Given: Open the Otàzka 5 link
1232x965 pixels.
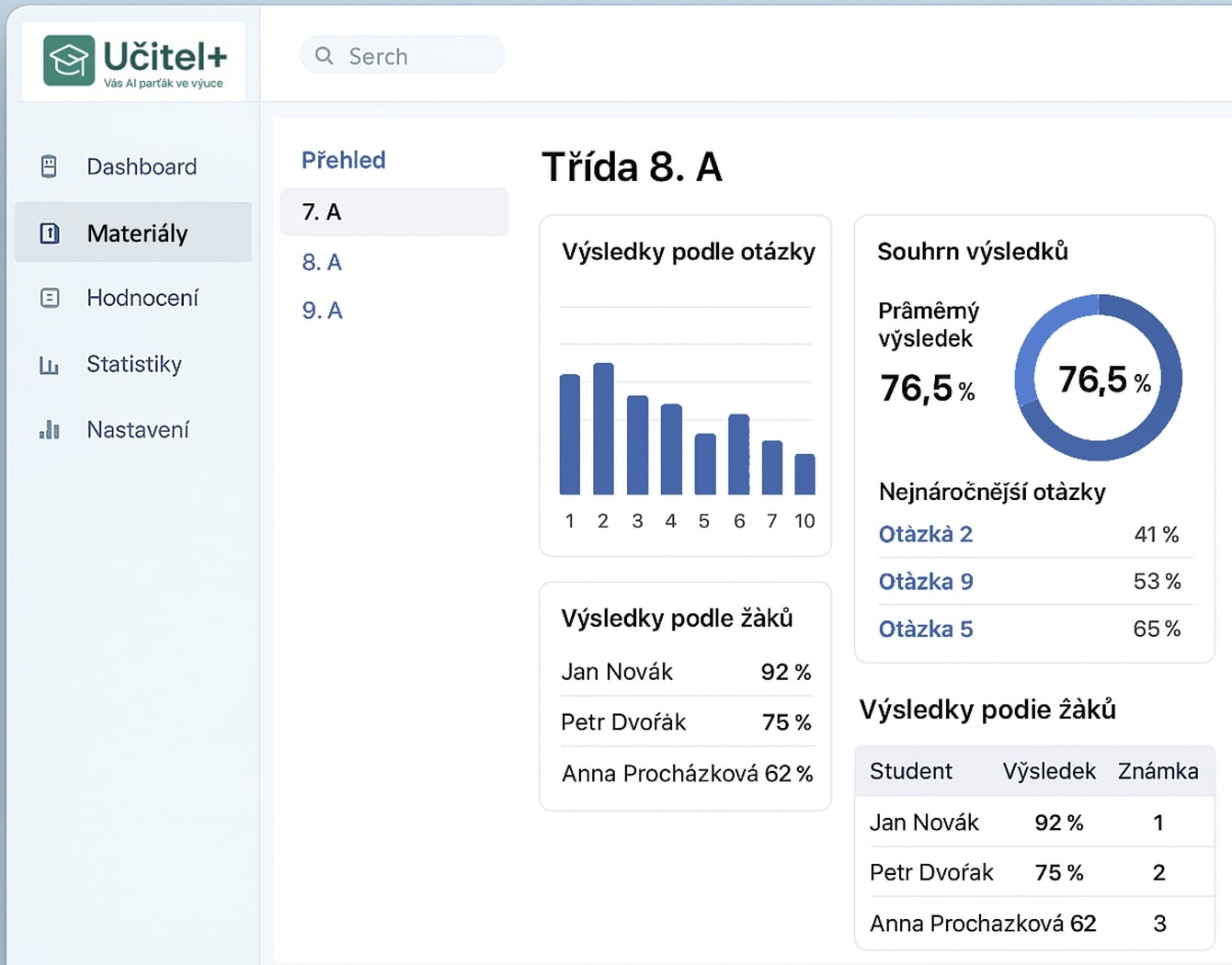Looking at the screenshot, I should [x=925, y=630].
